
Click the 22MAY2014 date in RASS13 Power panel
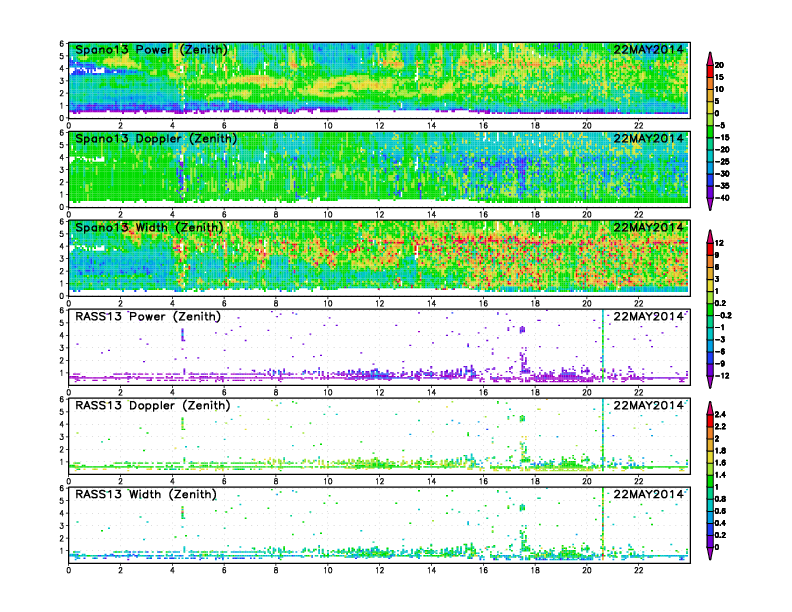(648, 317)
